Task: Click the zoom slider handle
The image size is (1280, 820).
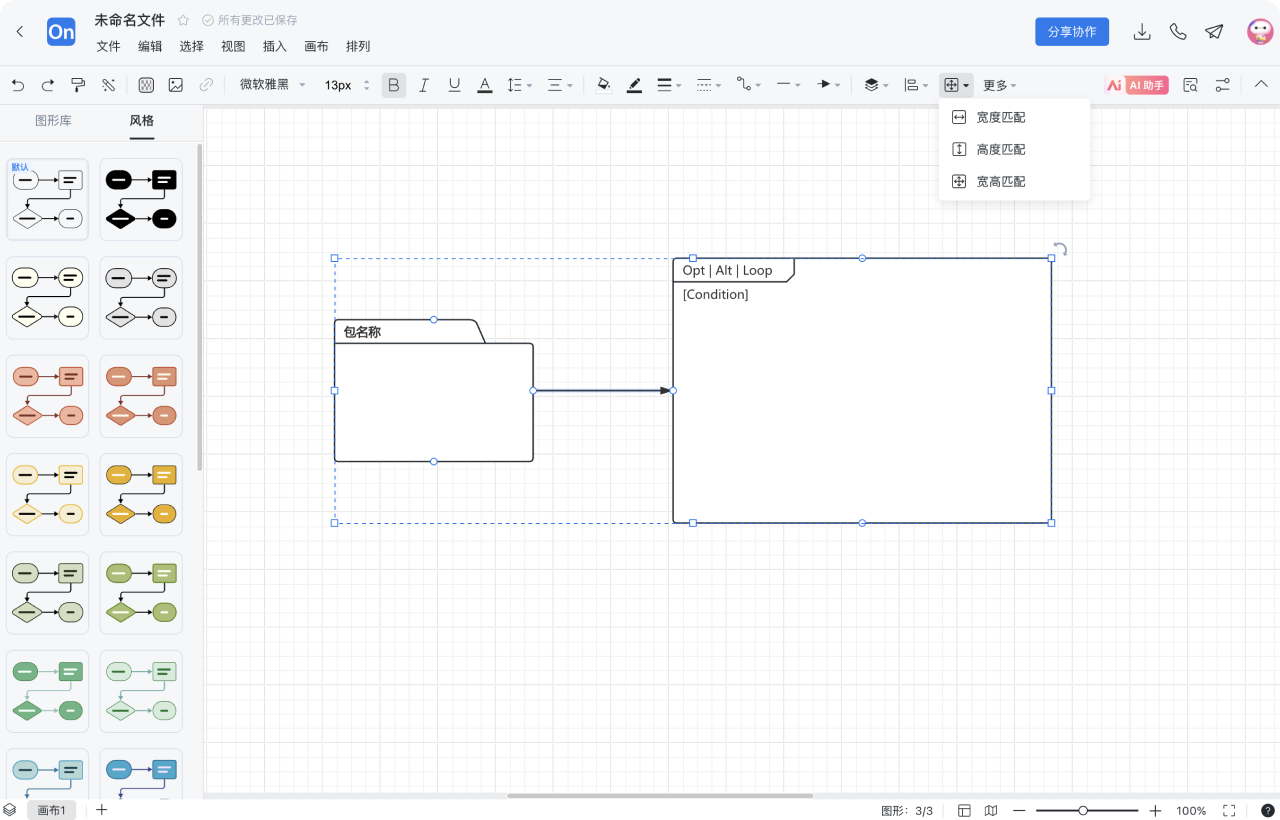Action: [1083, 810]
